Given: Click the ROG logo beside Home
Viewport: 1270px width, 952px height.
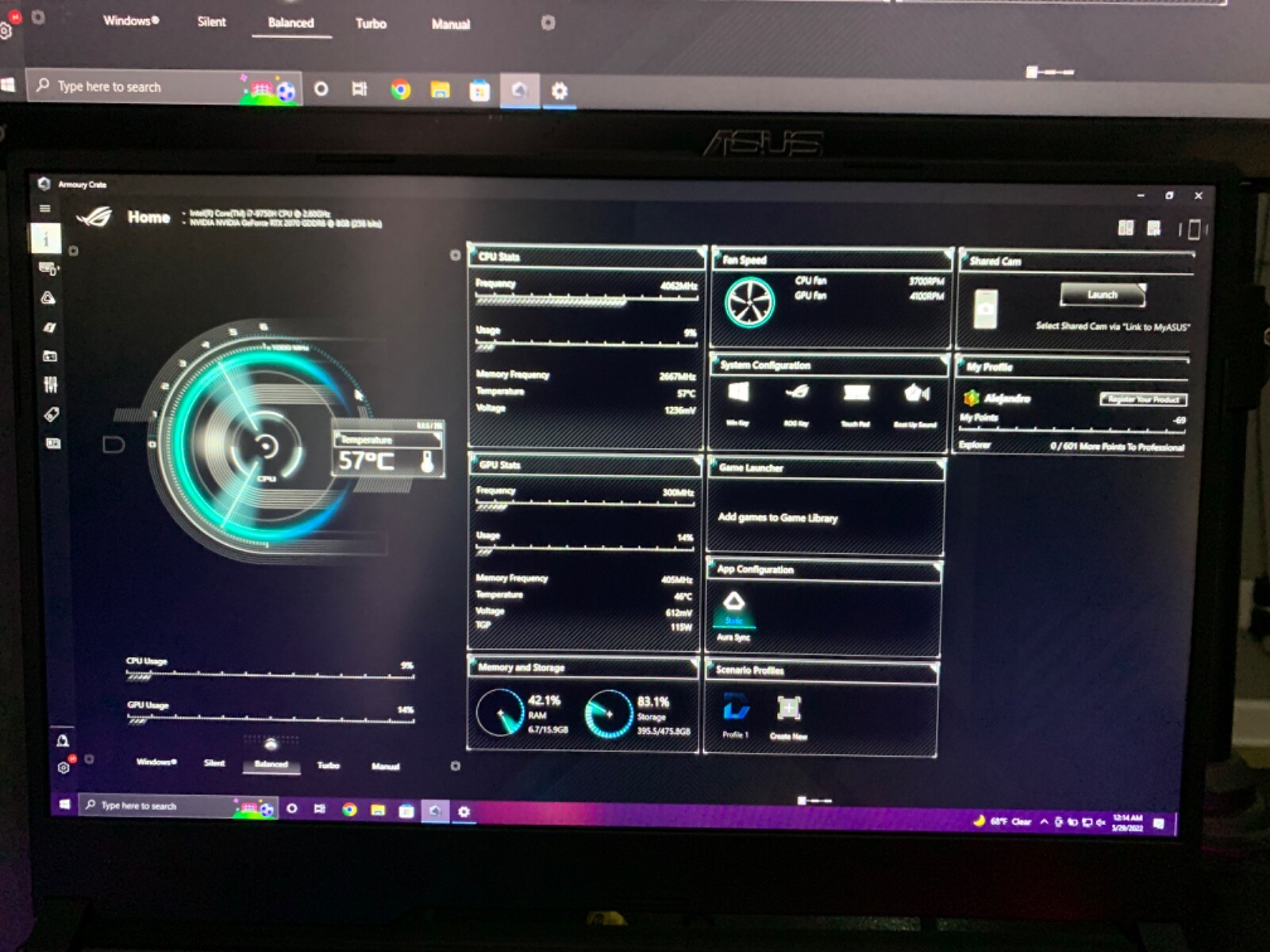Looking at the screenshot, I should [94, 216].
